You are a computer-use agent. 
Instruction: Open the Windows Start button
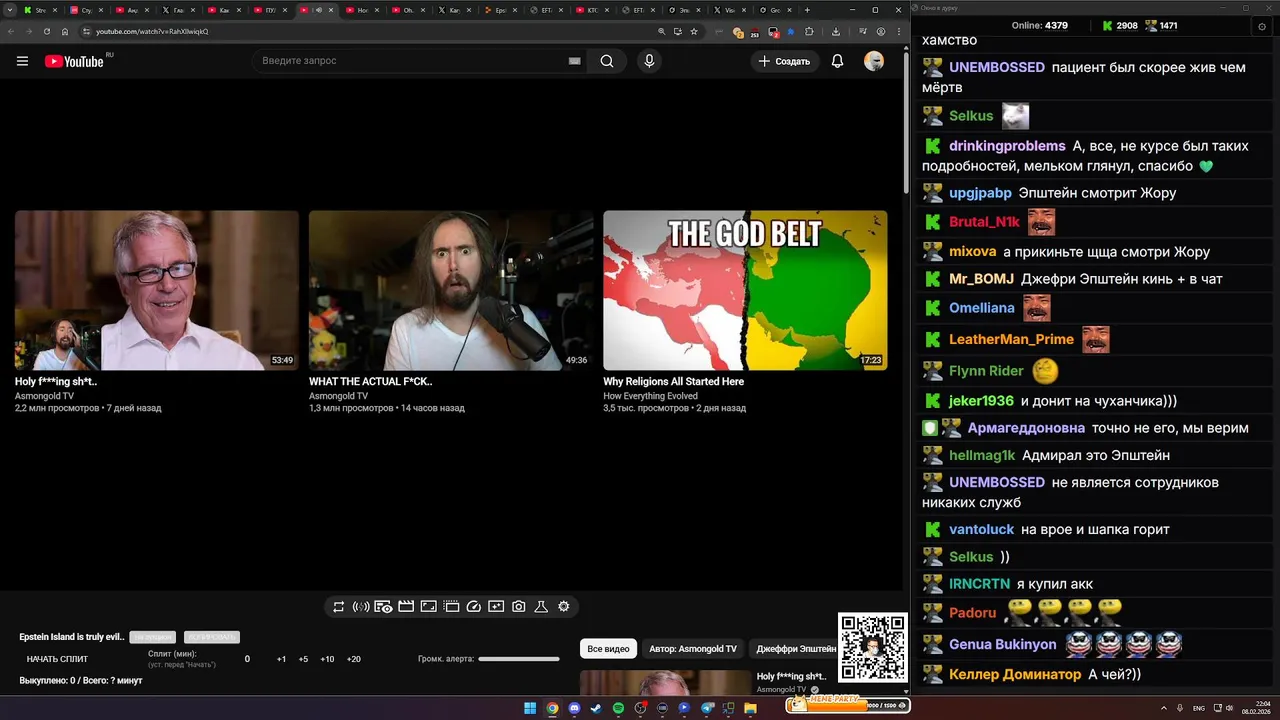pos(530,708)
